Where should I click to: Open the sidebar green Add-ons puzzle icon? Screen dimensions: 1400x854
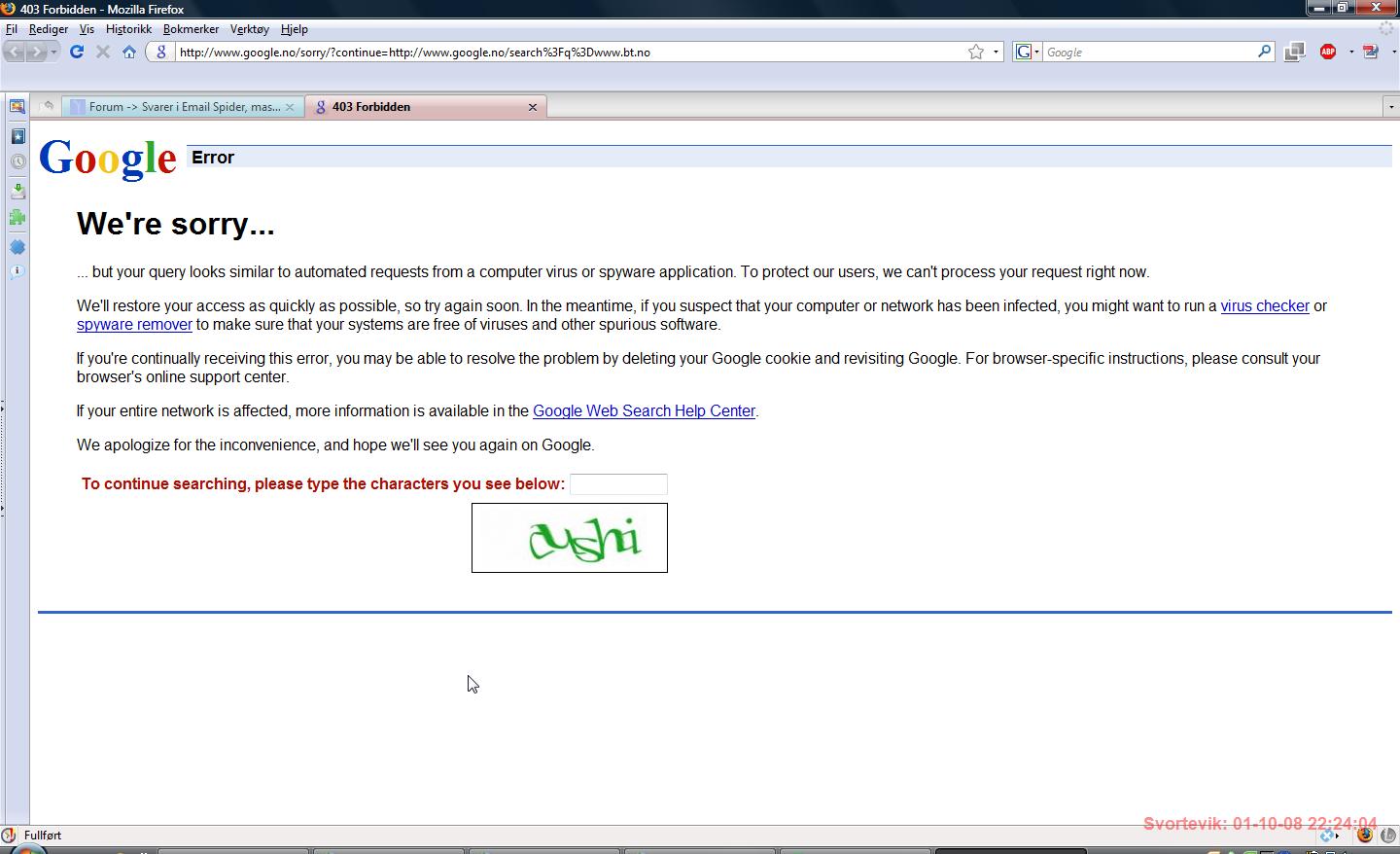(17, 218)
